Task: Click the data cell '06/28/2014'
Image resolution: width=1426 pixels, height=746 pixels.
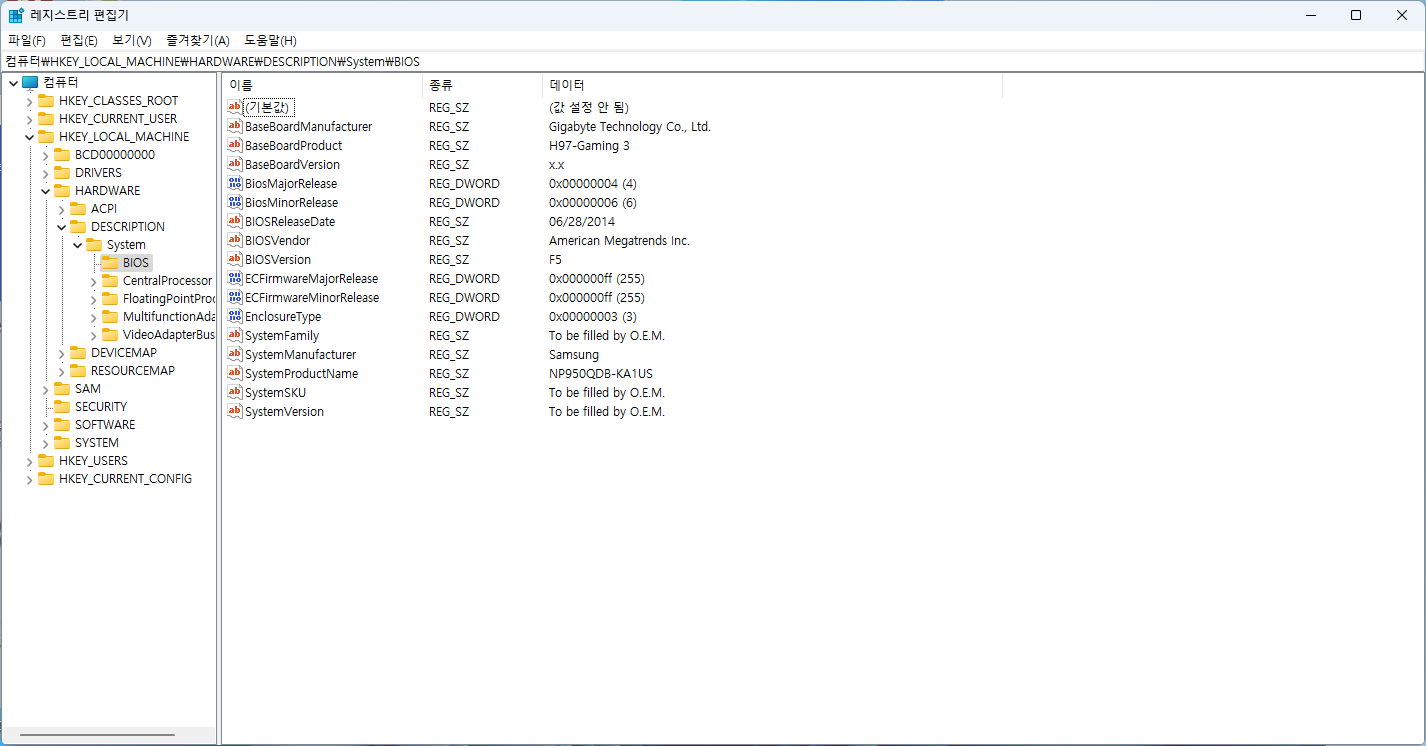Action: (x=582, y=221)
